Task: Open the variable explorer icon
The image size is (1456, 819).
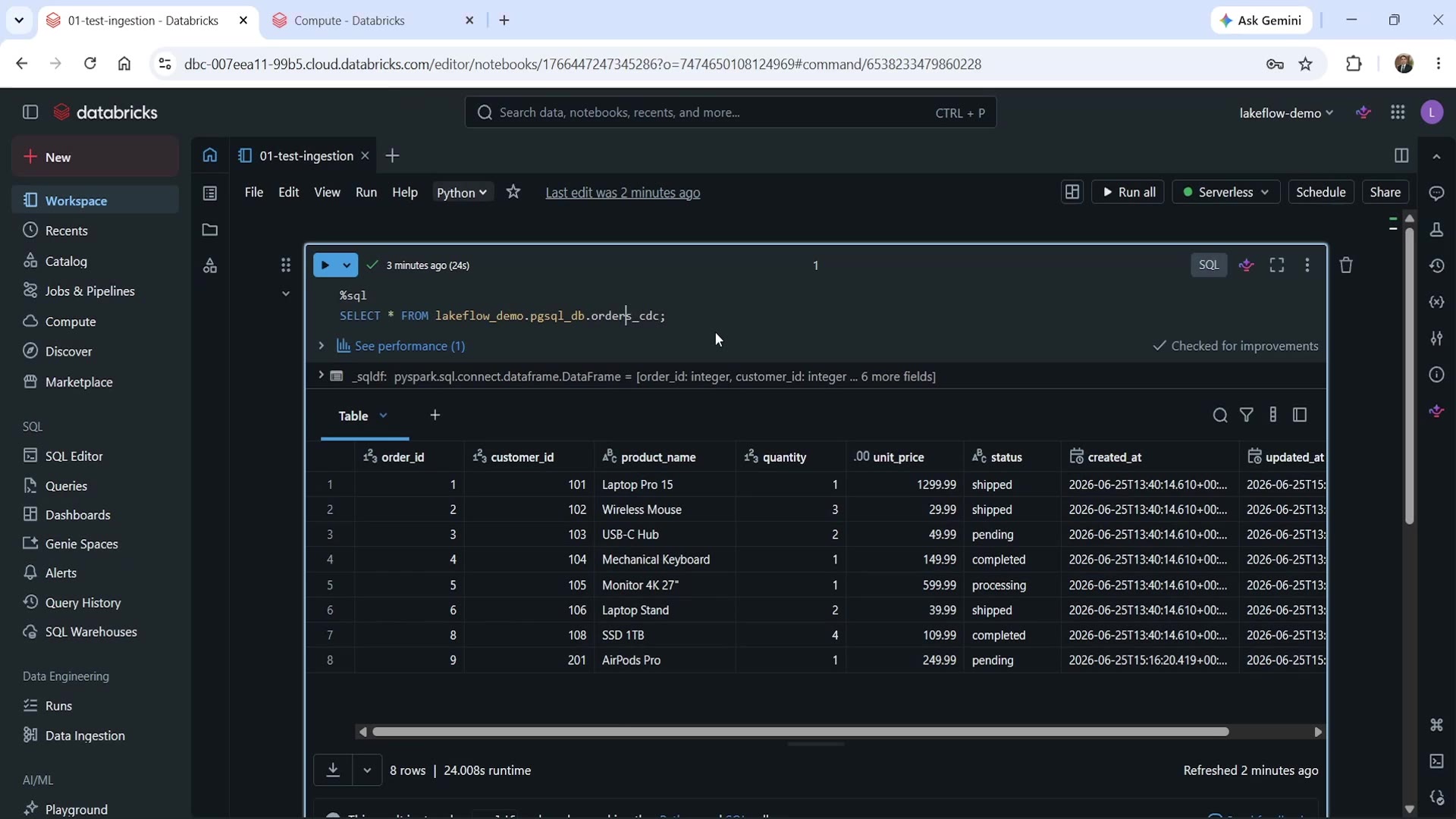Action: click(1436, 303)
